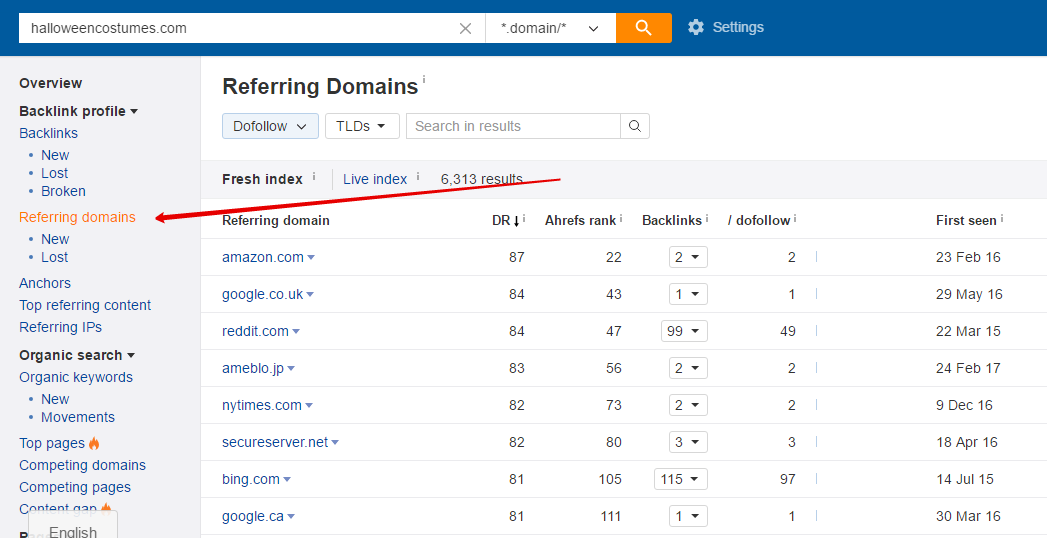1047x538 pixels.
Task: Switch to Fresh index tab
Action: 262,180
